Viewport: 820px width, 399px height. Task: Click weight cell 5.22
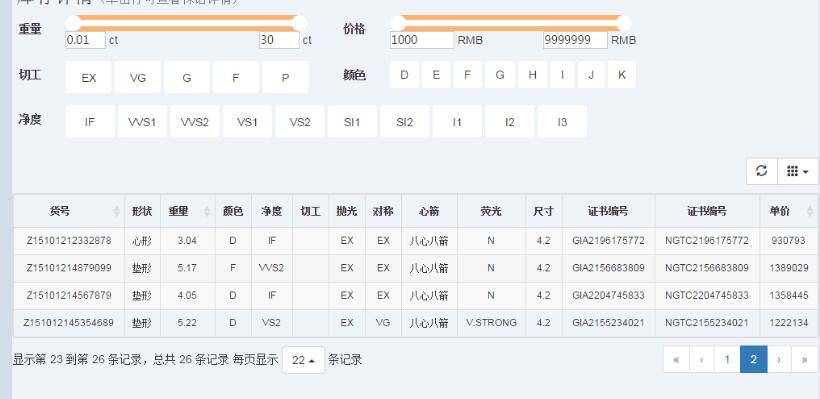coord(187,323)
